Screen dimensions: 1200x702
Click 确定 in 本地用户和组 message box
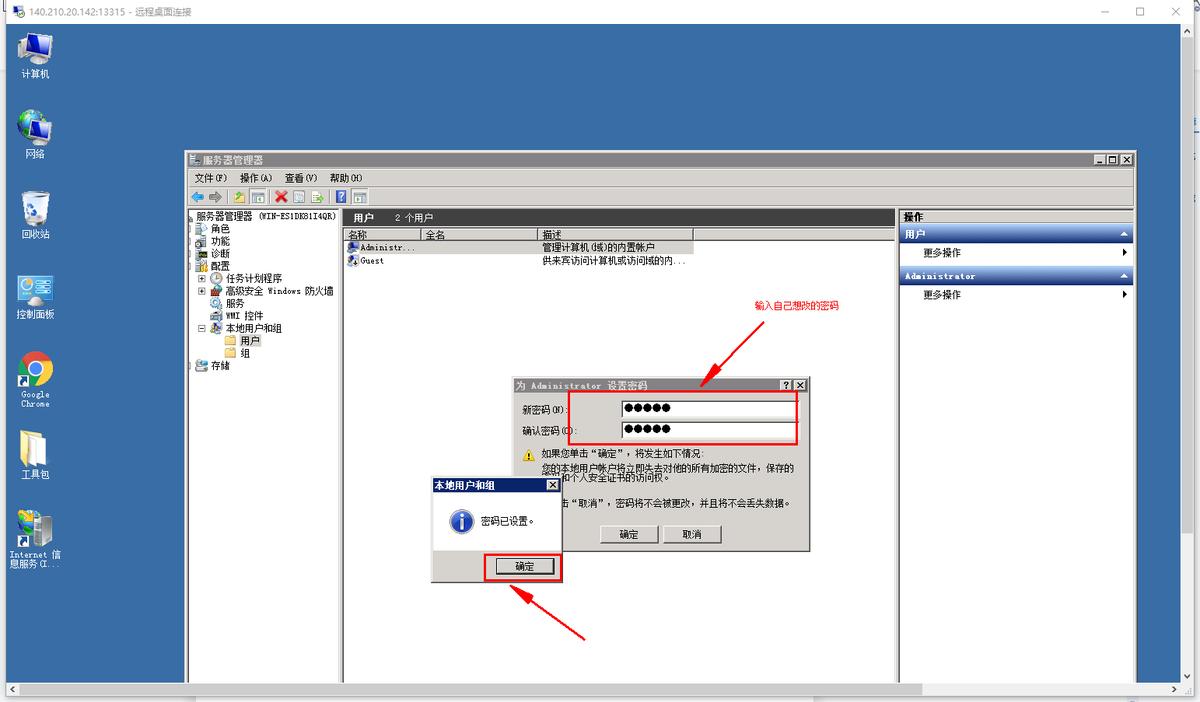click(x=524, y=566)
